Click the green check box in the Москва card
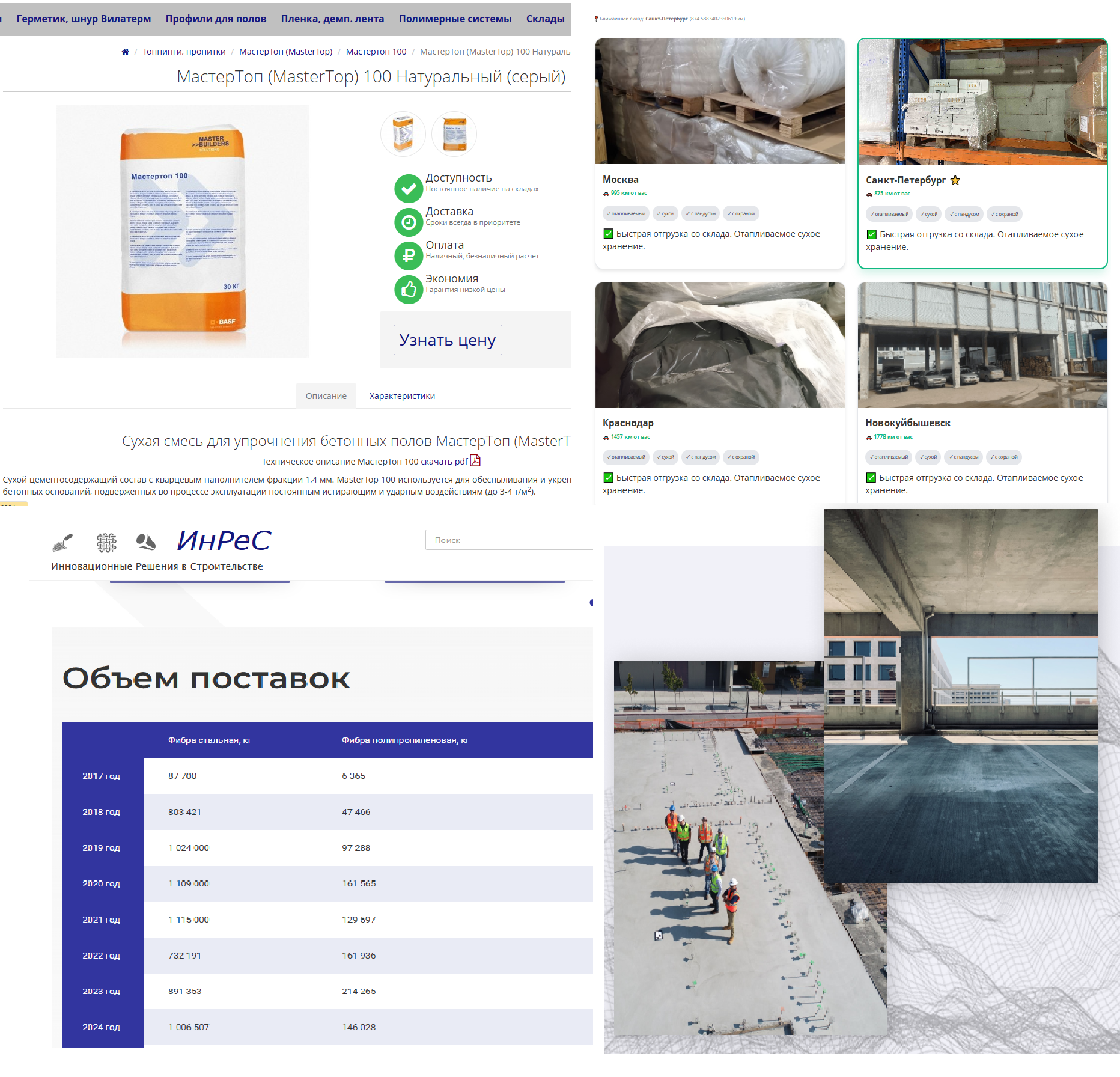 [x=608, y=234]
